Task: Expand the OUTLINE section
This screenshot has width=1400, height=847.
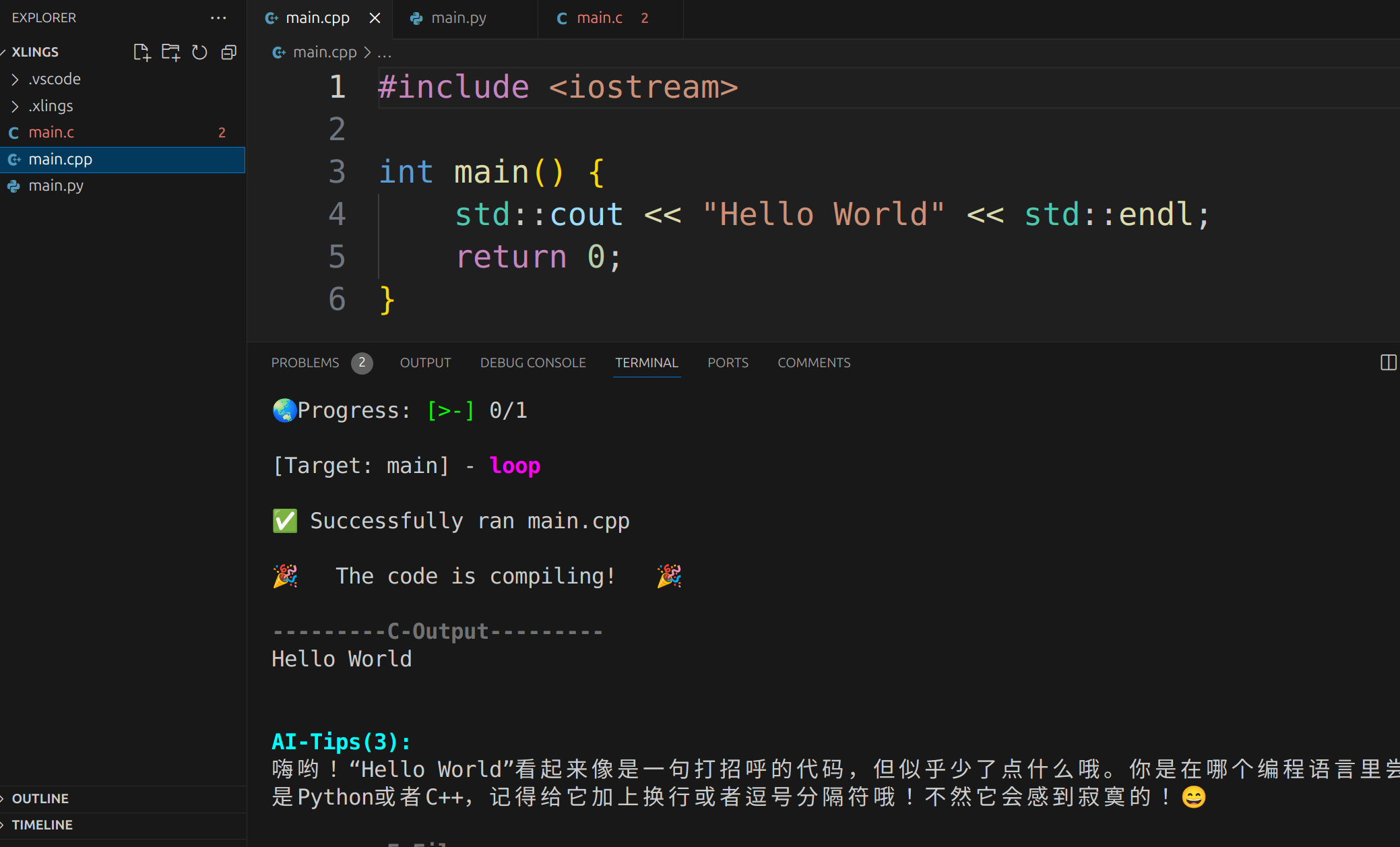Action: point(40,798)
